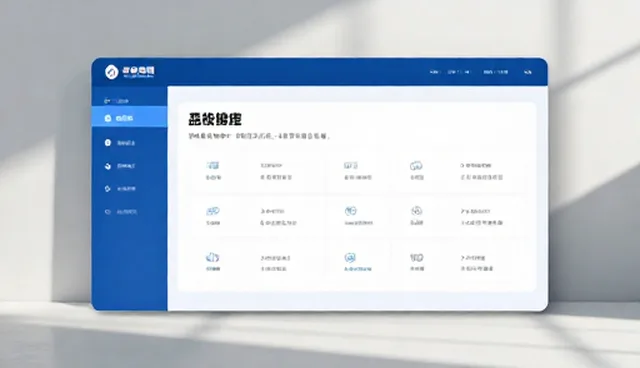The image size is (640, 368).
Task: Click the cloud icon in the grid's top row
Action: 416,166
